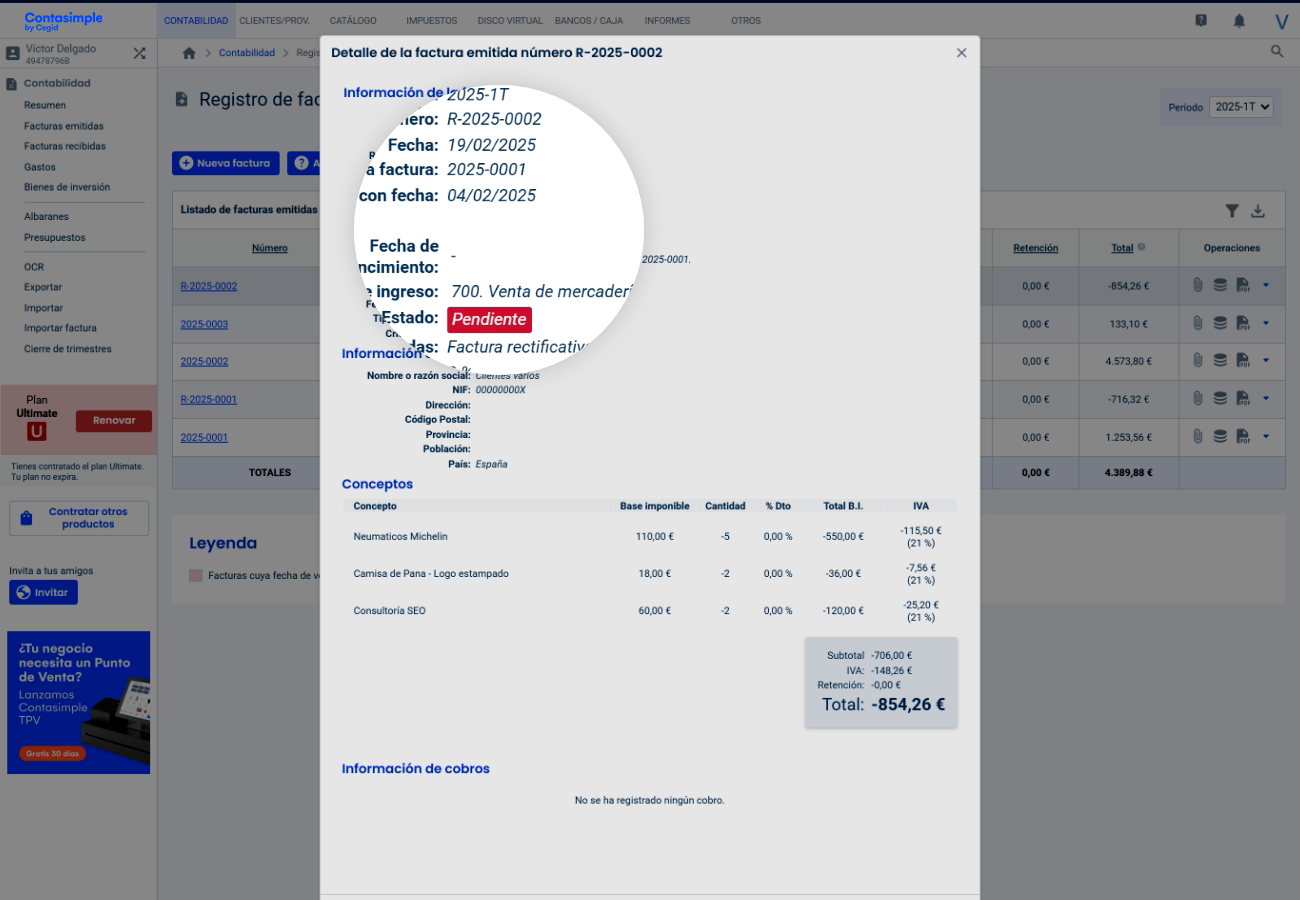Screen dimensions: 1300x900
Task: Download PDF for the 1.253,56 € row
Action: tap(1243, 436)
